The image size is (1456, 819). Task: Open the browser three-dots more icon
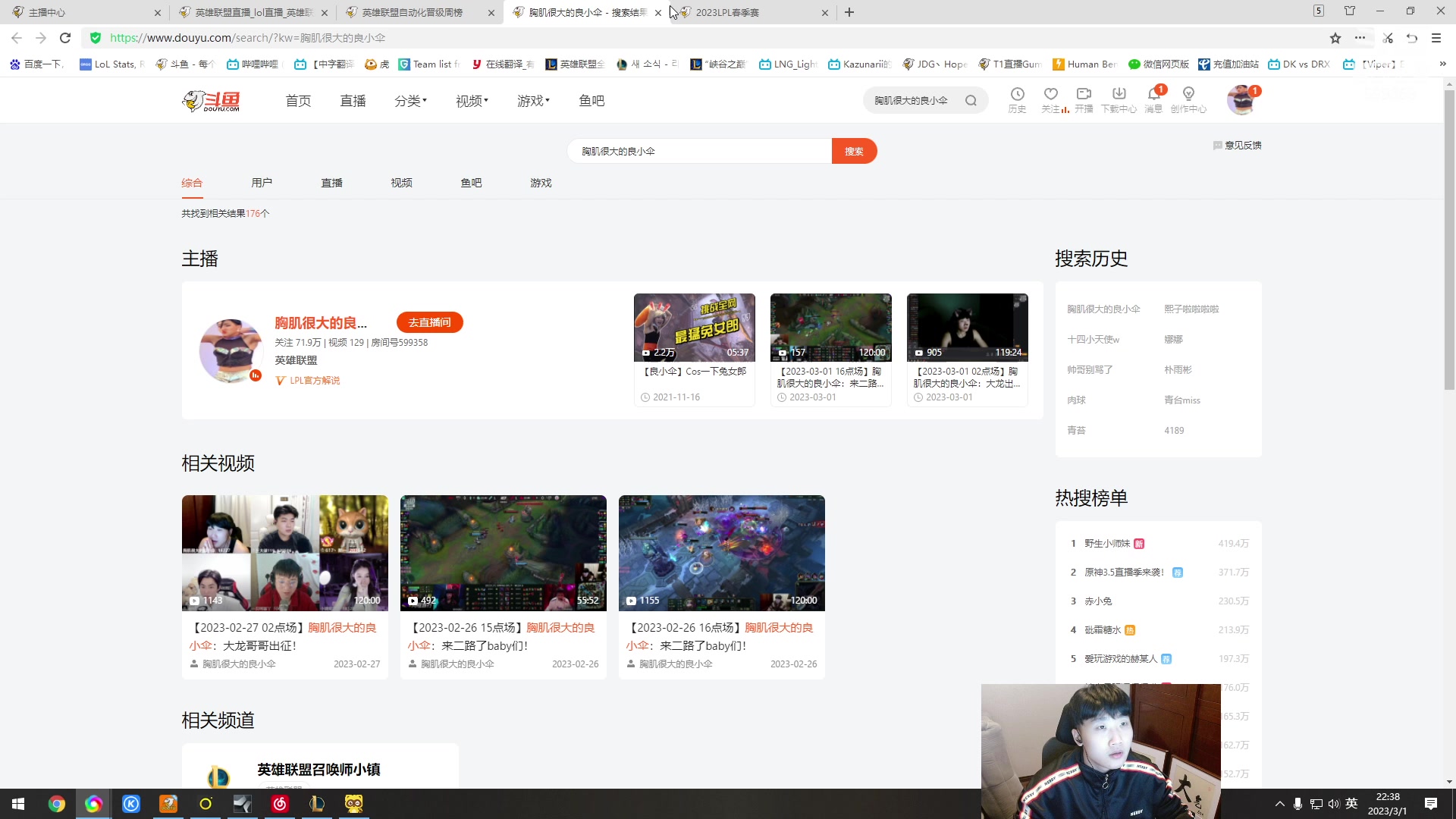point(1360,38)
